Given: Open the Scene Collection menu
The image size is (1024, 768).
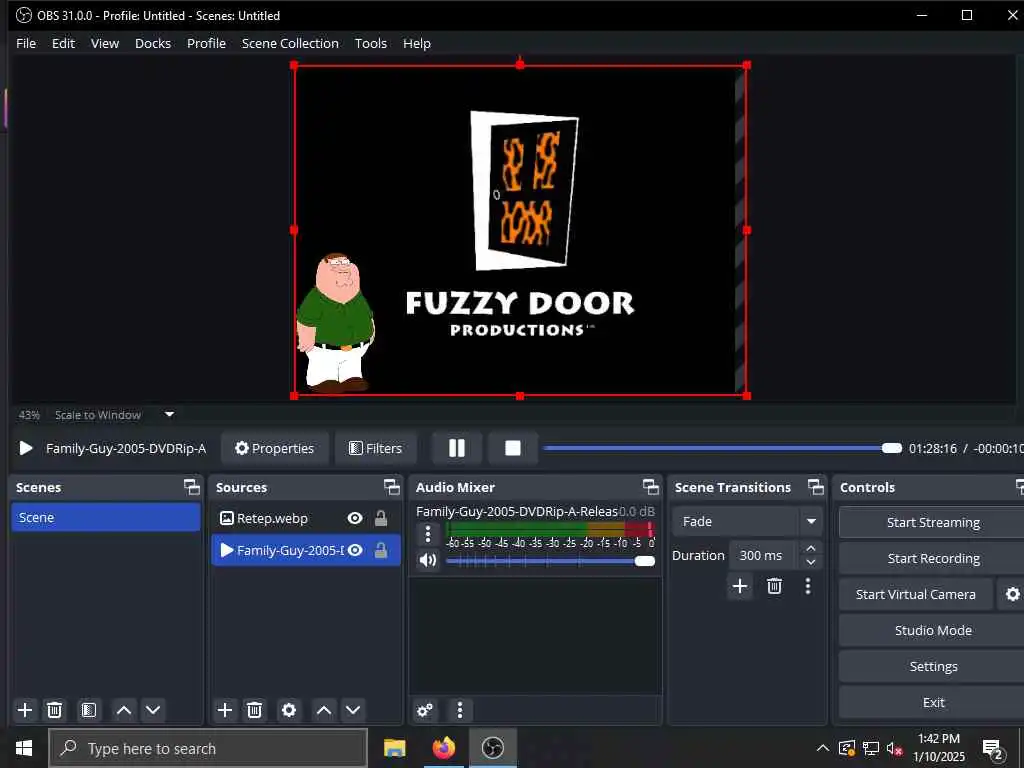Looking at the screenshot, I should (x=290, y=43).
